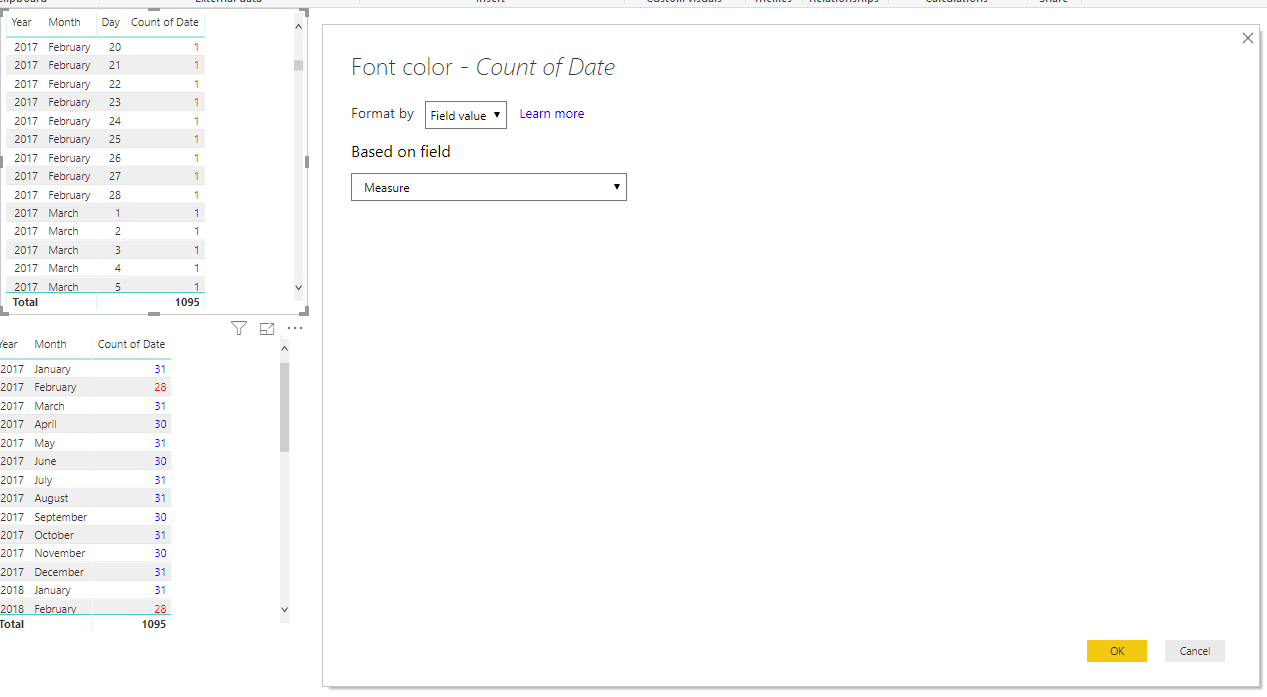The height and width of the screenshot is (697, 1267).
Task: Click August in the lower table
Action: (x=51, y=498)
